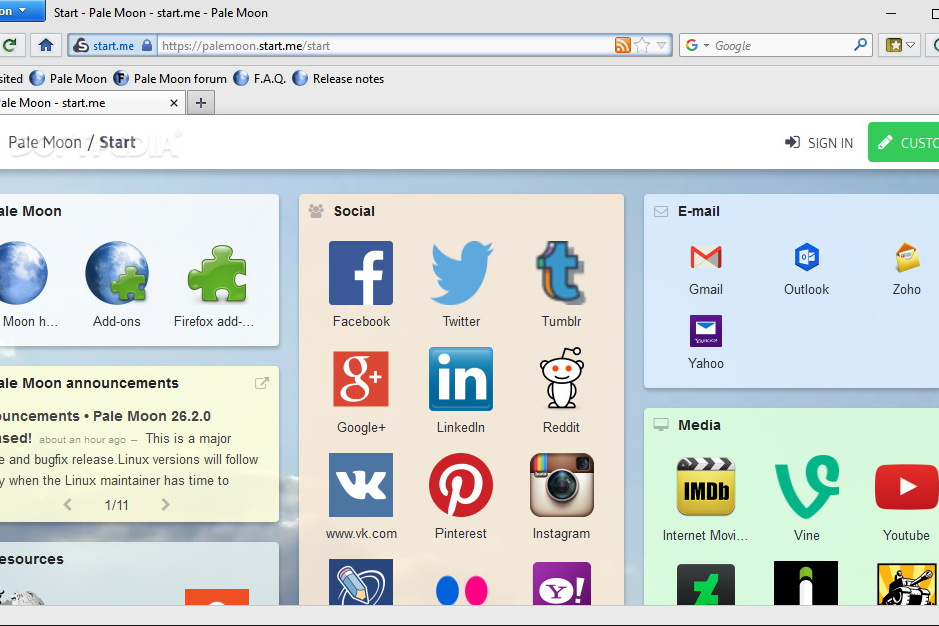Close the Pale Moon start.me tab

point(174,103)
